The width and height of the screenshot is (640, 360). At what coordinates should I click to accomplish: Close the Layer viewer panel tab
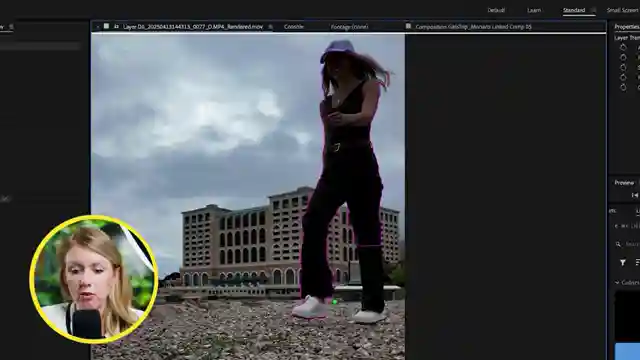coord(98,27)
